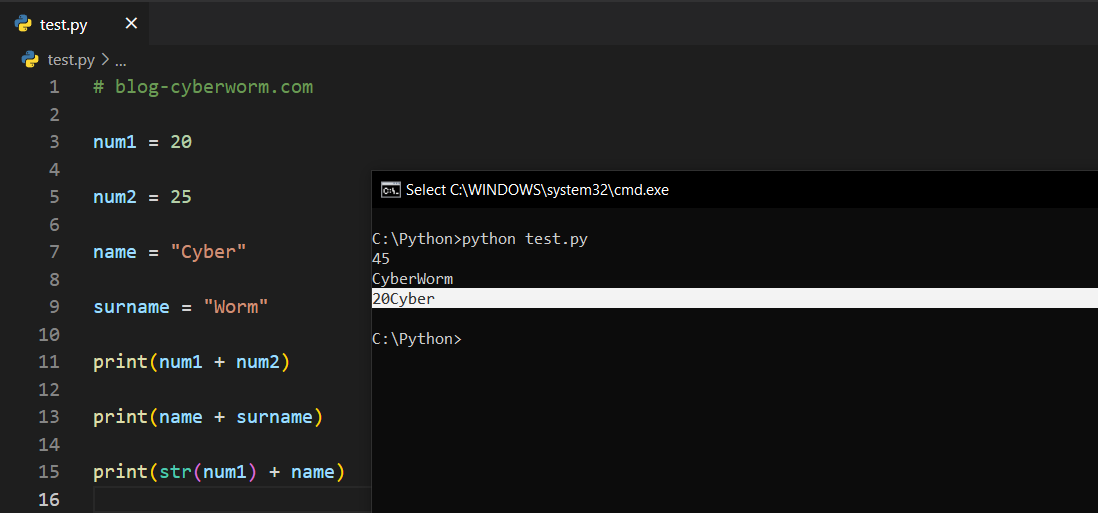Open the breadcrumb ellipsis symbol list

(x=121, y=59)
